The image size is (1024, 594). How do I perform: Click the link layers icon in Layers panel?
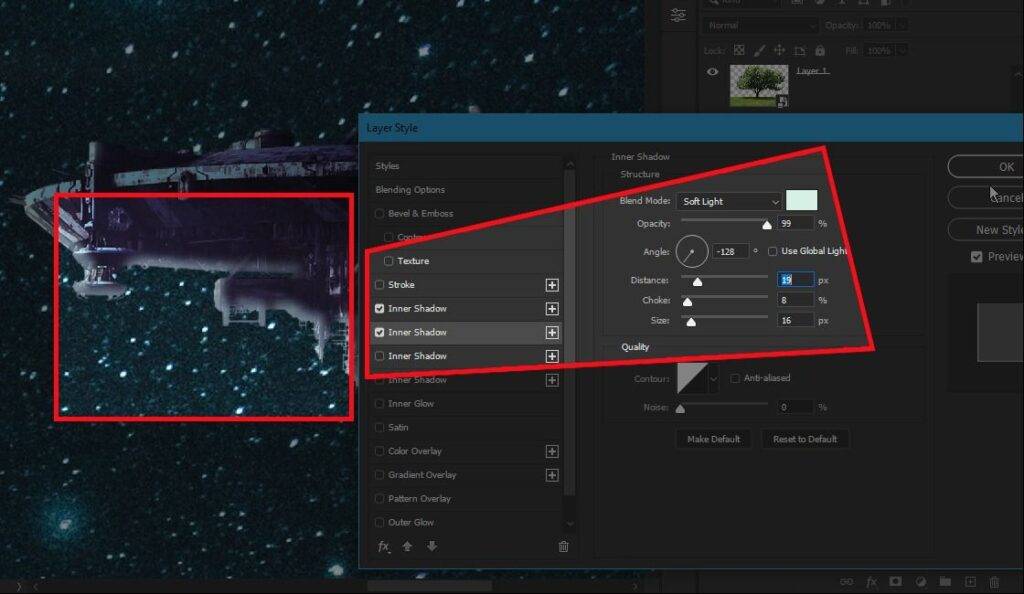pyautogui.click(x=846, y=582)
